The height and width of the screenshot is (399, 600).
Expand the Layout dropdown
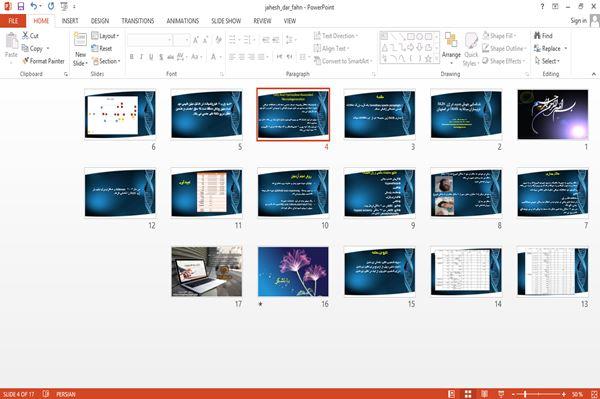click(x=105, y=36)
